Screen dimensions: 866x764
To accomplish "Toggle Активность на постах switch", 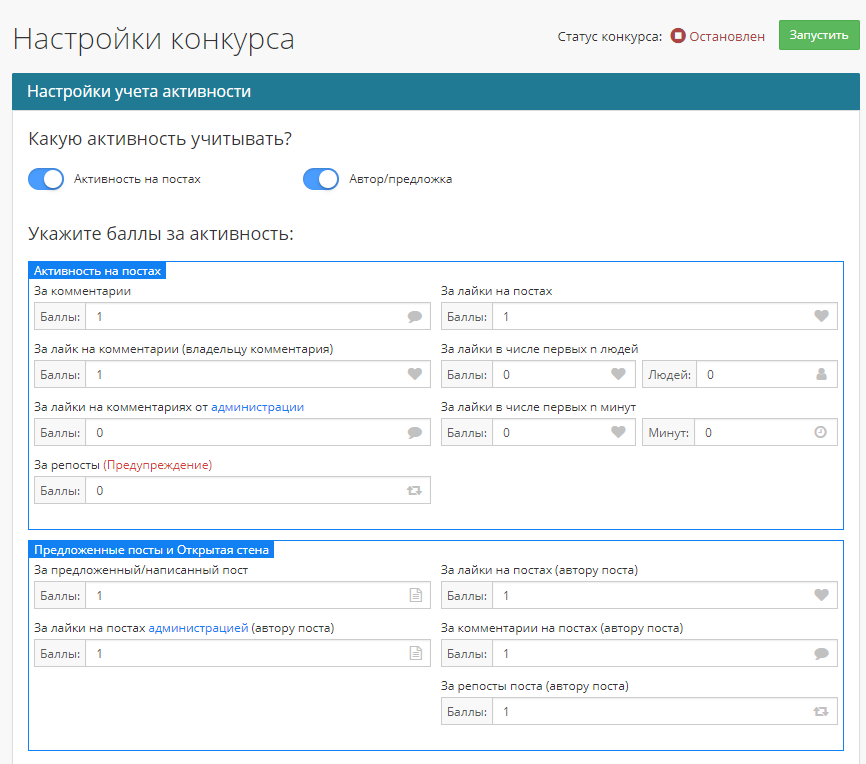I will coord(46,180).
